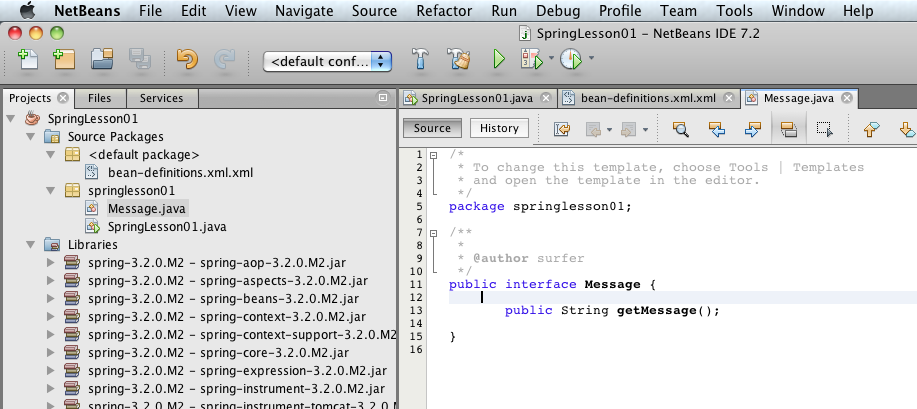
Task: Fold the template comment at line 1
Action: click(x=433, y=155)
